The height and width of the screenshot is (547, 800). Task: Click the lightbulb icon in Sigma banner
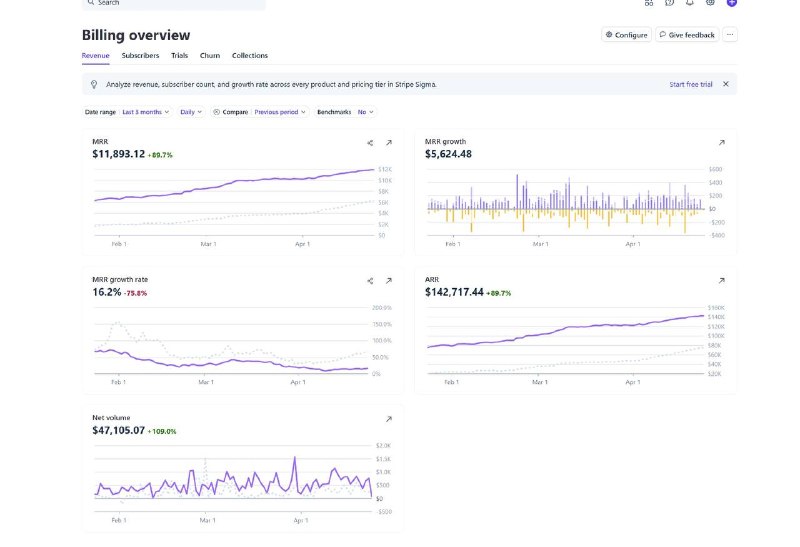94,85
